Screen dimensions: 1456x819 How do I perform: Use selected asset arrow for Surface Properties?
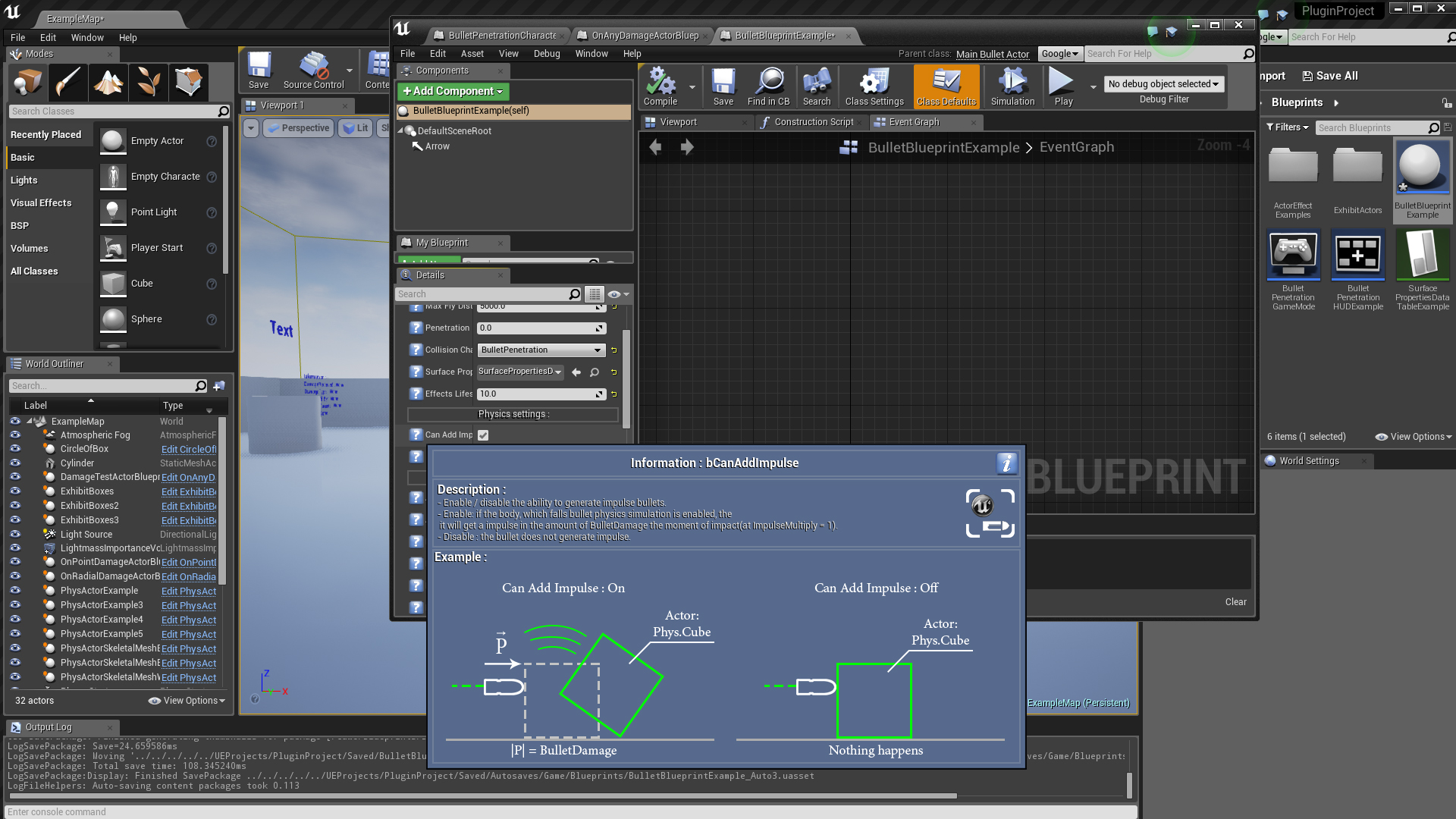(x=576, y=372)
